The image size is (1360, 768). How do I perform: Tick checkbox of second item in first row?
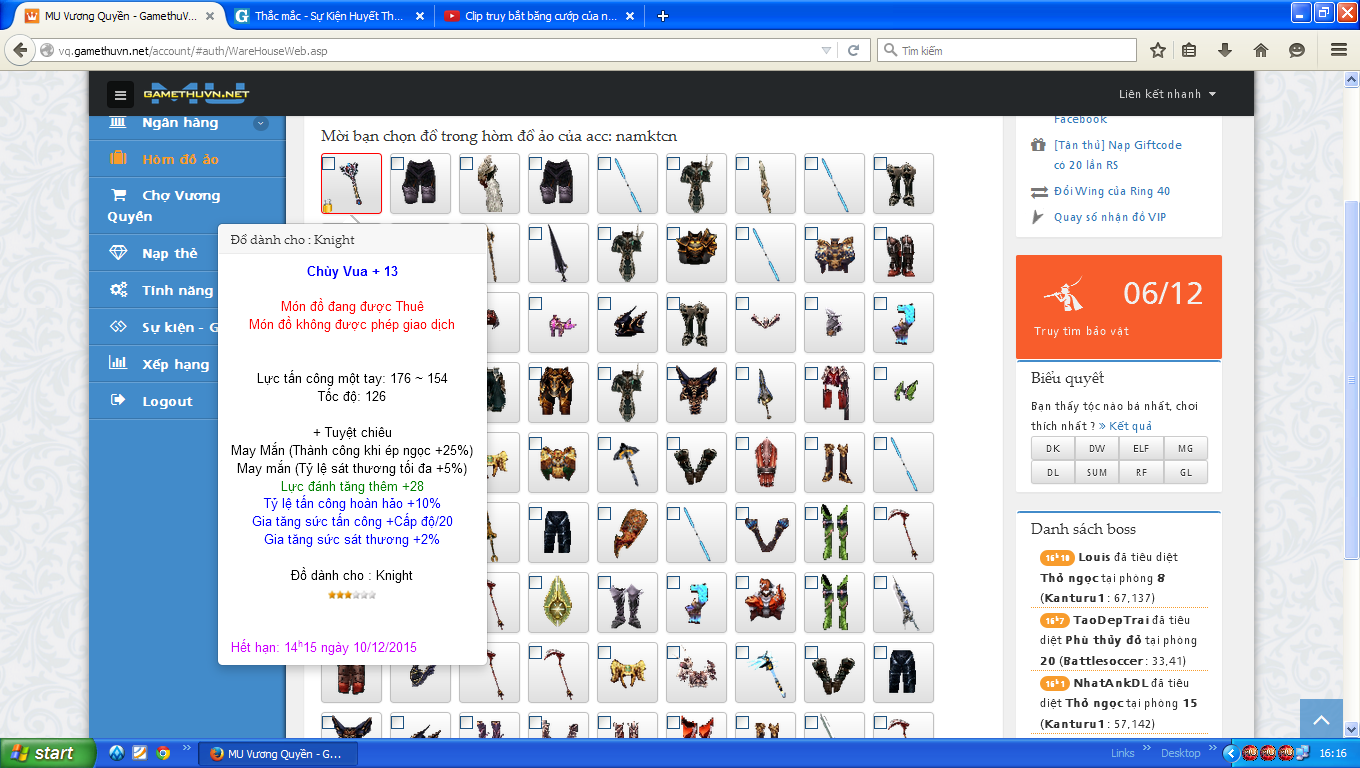coord(398,163)
